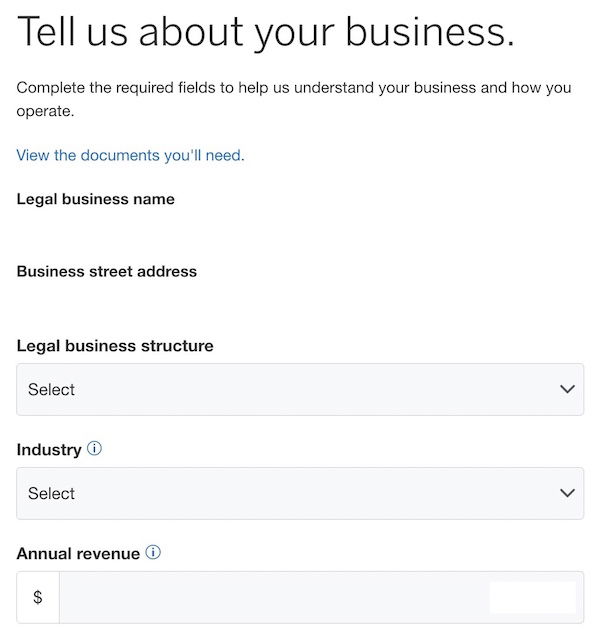Click the Industry field label text
This screenshot has width=600, height=637.
[49, 450]
